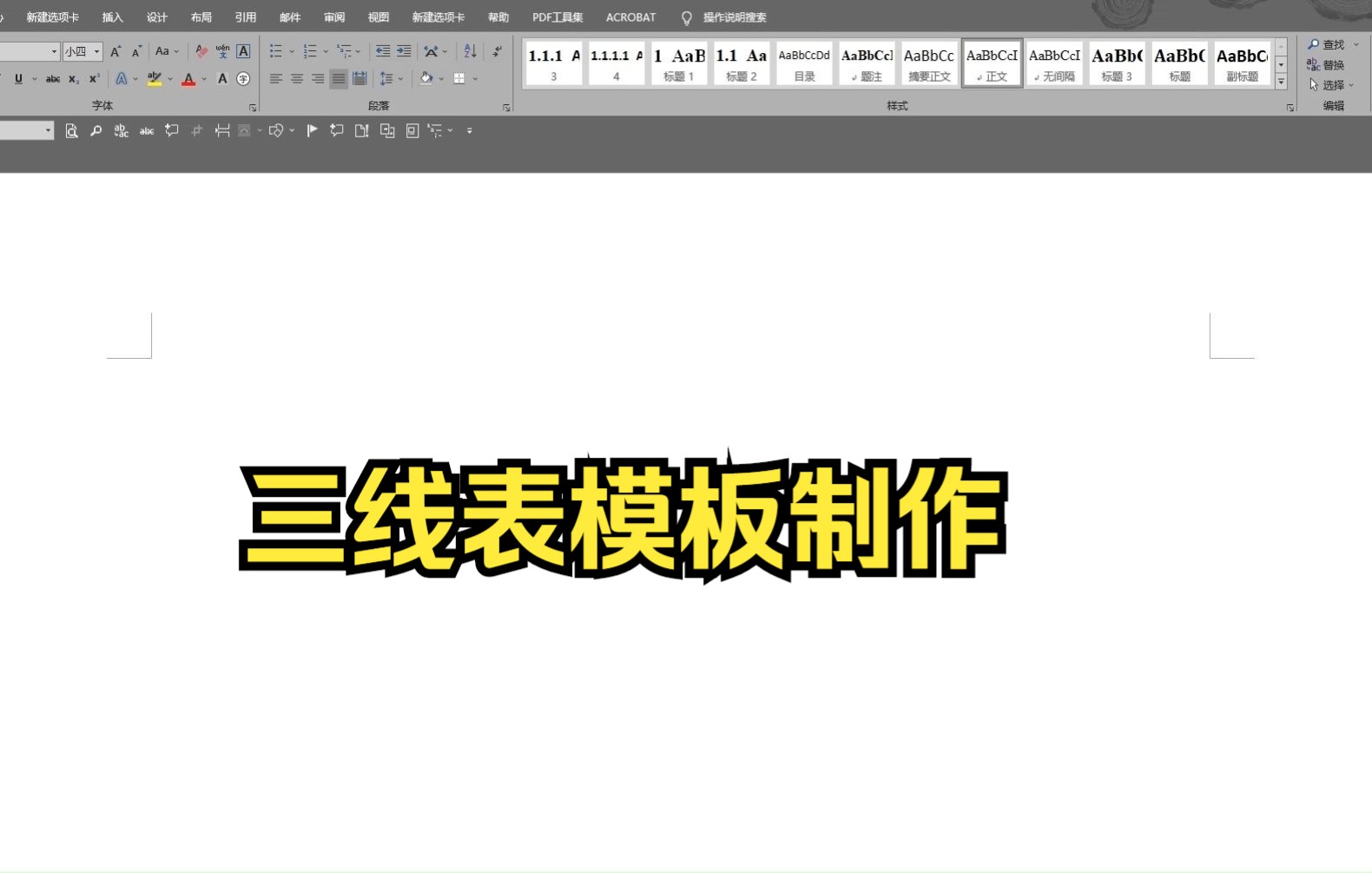
Task: Open the font size 小四 dropdown
Action: pyautogui.click(x=96, y=51)
